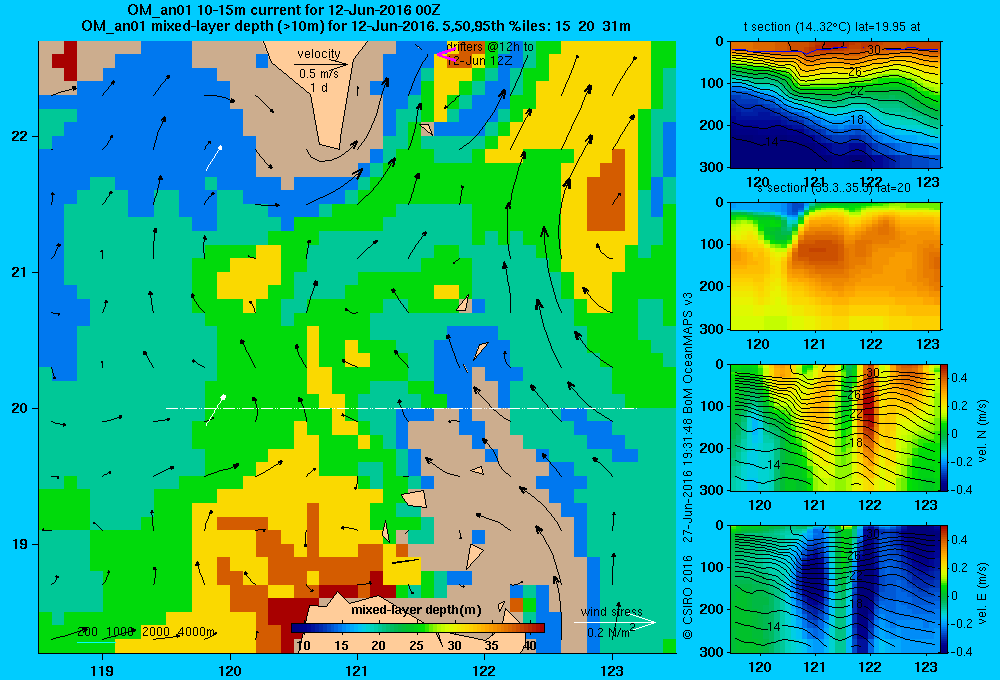Click the "drifters @12h to" legend text
Screen dimensions: 1000x680
pos(490,47)
